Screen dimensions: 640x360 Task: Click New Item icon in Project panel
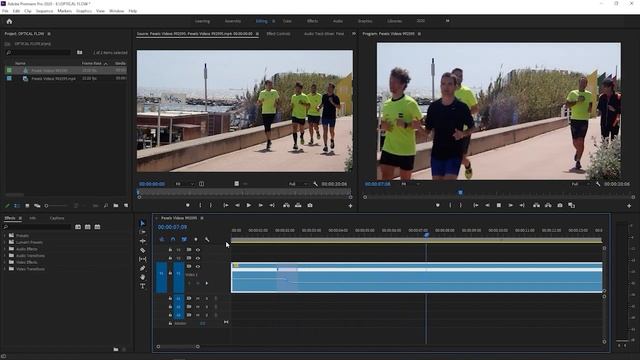pos(126,206)
